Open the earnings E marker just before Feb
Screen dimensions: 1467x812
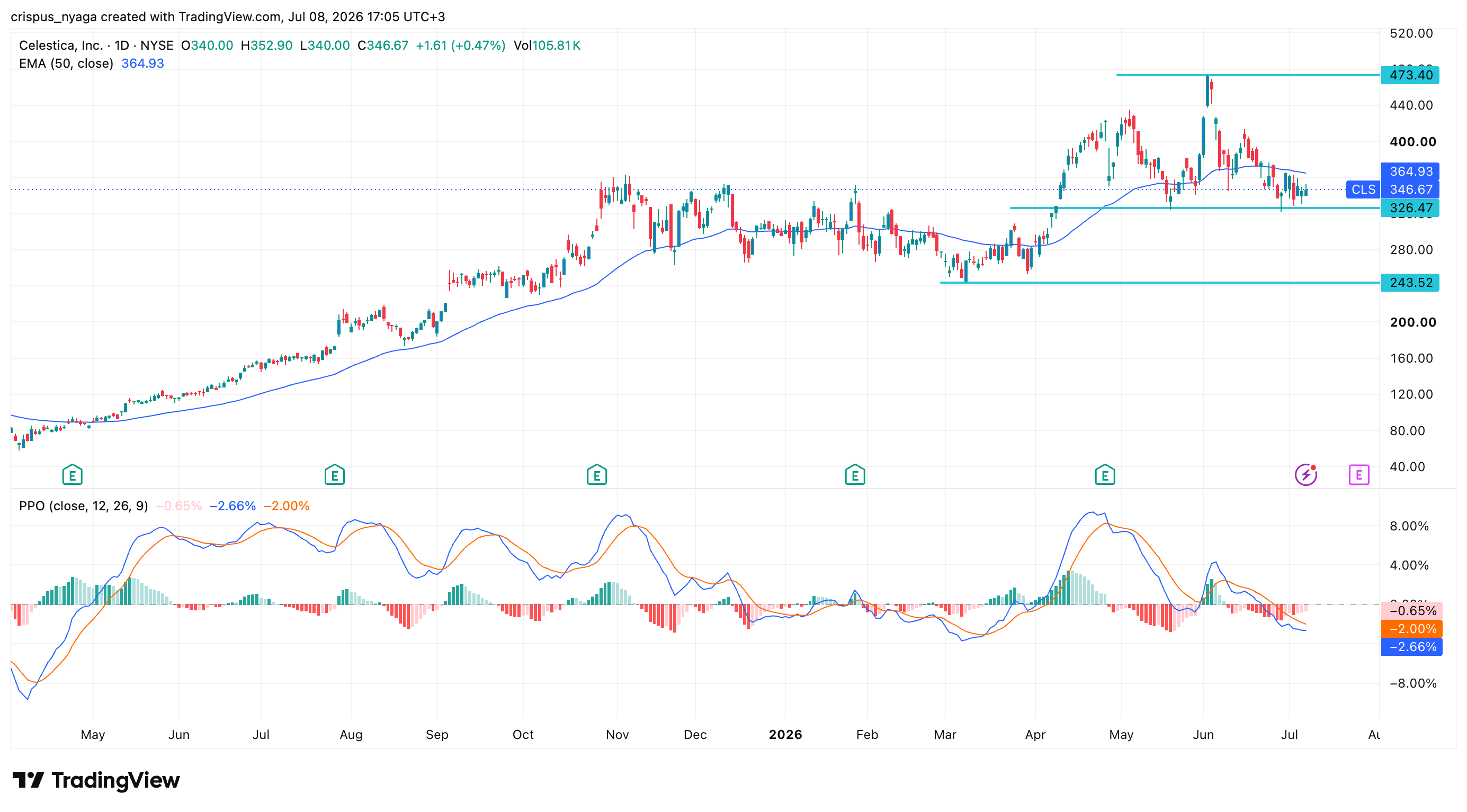pos(855,475)
